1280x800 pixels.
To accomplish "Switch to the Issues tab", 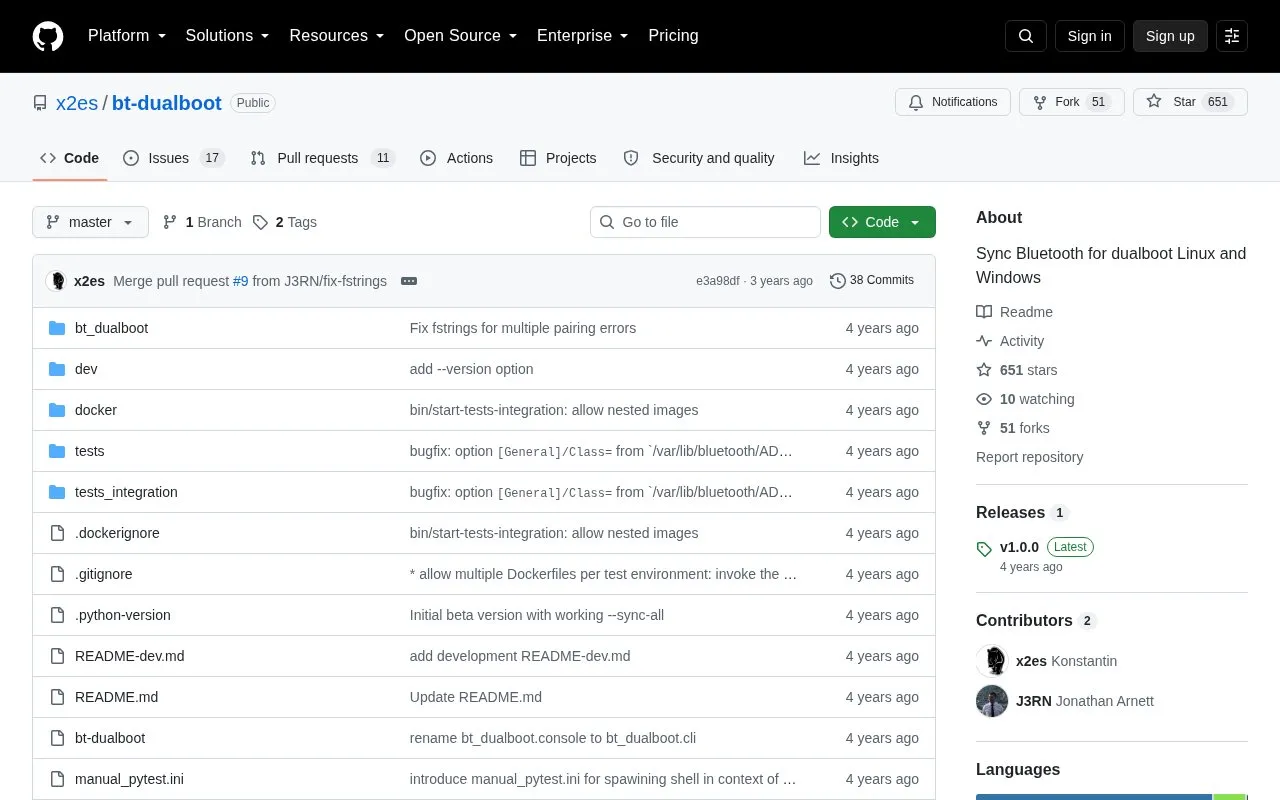I will coord(174,158).
